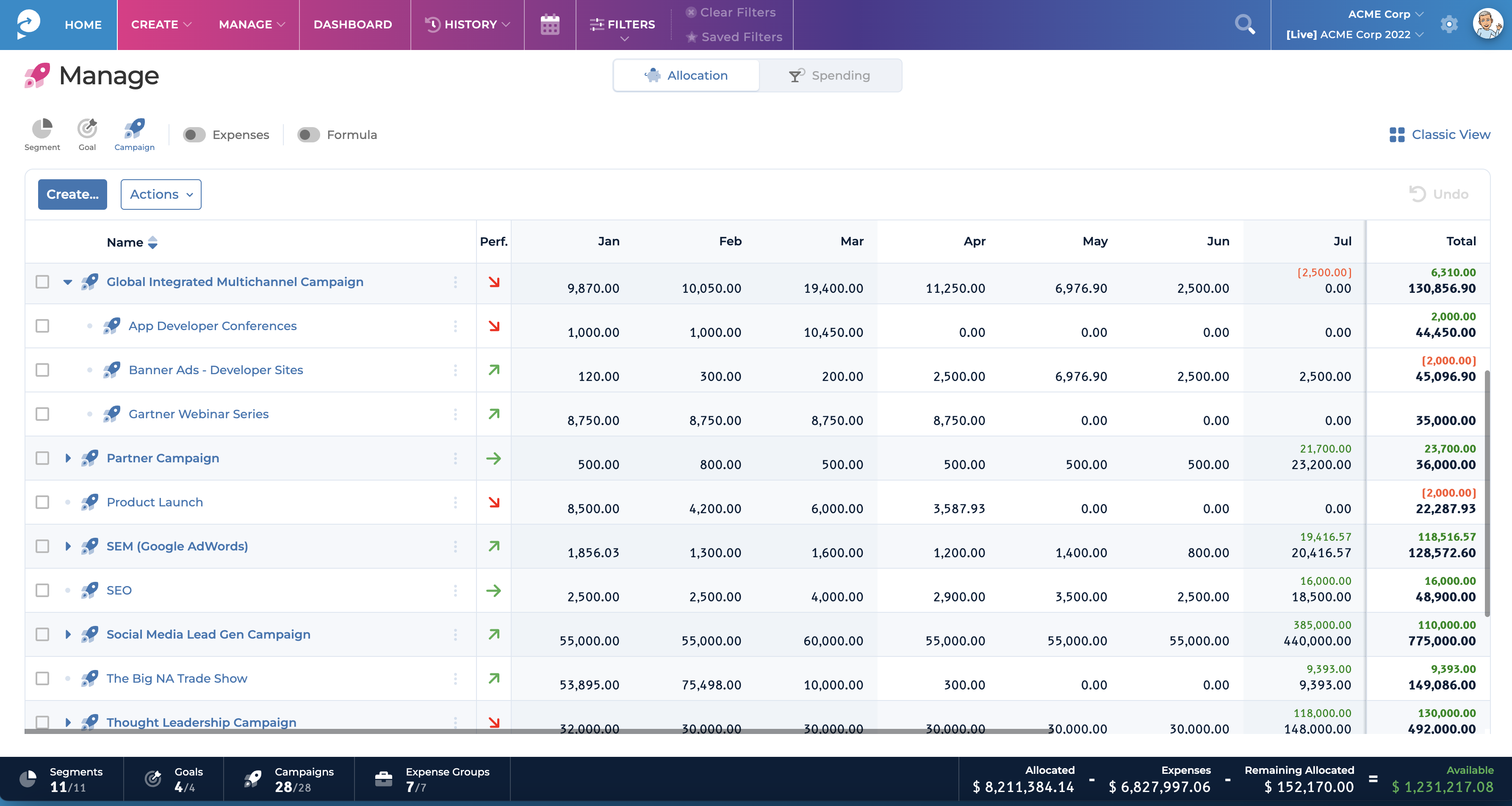Image resolution: width=1512 pixels, height=806 pixels.
Task: Click the app logo in top-left corner
Action: [28, 24]
